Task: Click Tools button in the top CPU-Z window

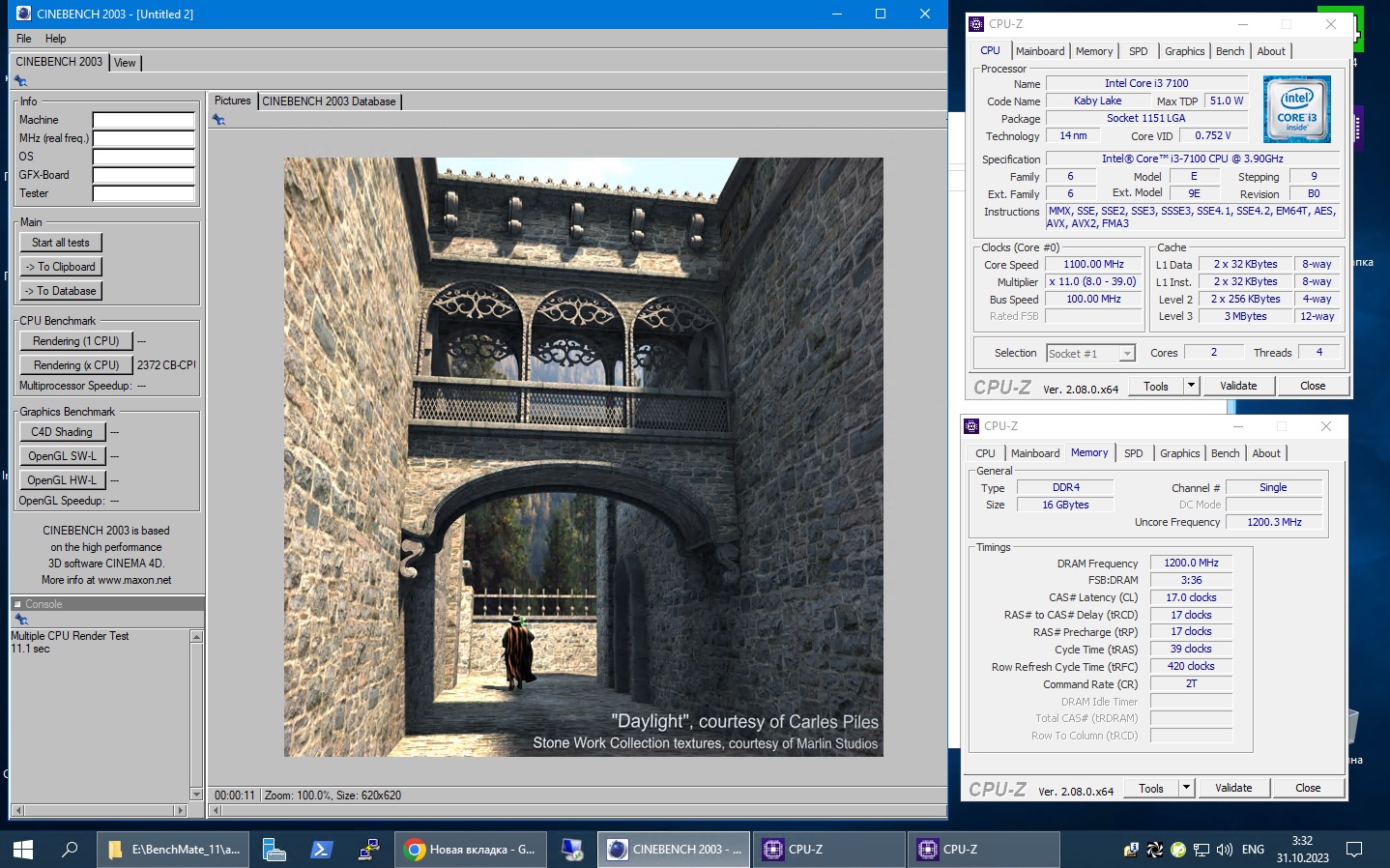Action: pyautogui.click(x=1156, y=386)
